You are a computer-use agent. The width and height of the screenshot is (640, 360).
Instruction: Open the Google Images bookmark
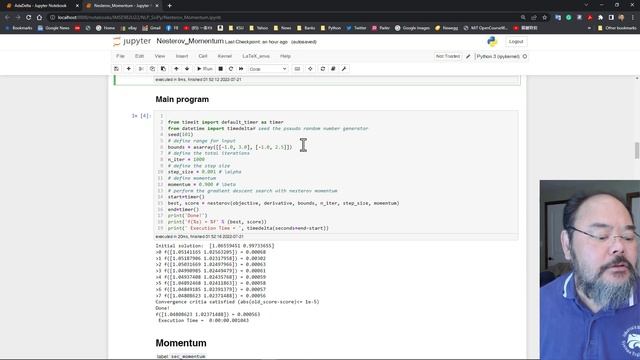(412, 28)
